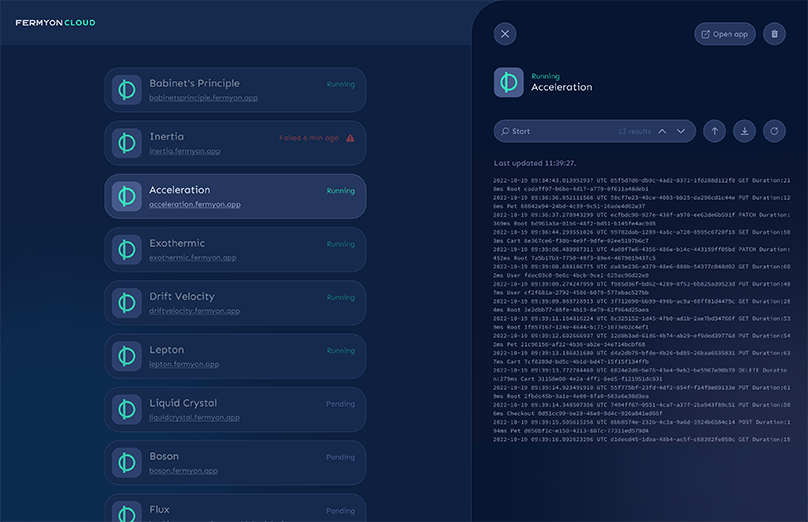Click the log search input field
This screenshot has height=522, width=808.
pyautogui.click(x=595, y=131)
